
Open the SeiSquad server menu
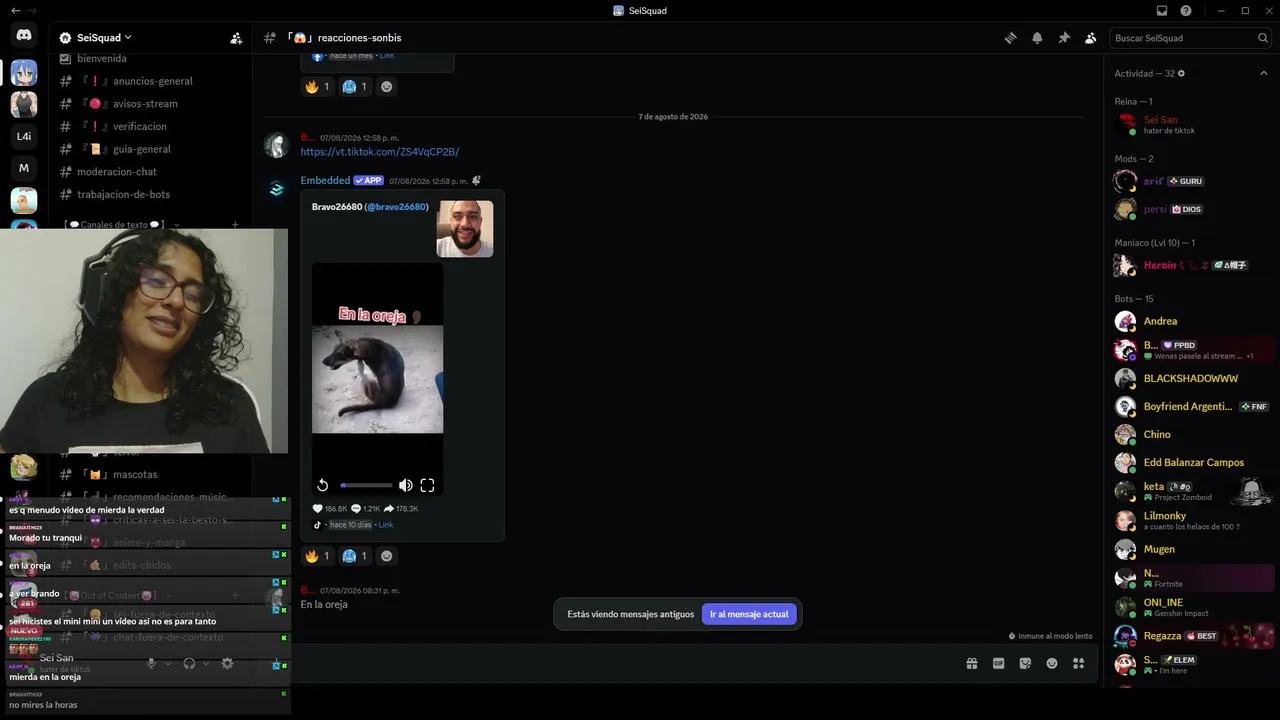(104, 38)
